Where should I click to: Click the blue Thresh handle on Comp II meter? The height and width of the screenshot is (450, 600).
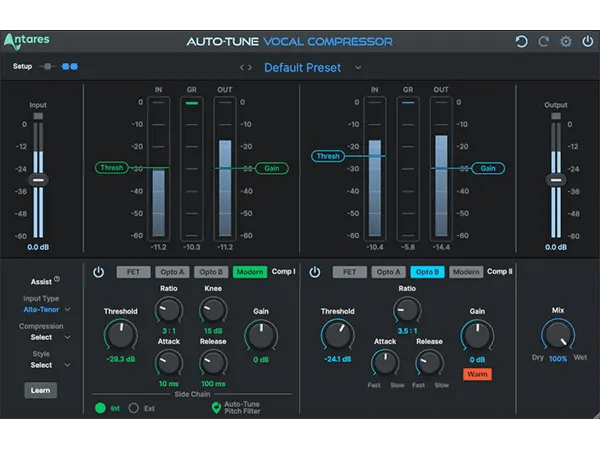[328, 156]
